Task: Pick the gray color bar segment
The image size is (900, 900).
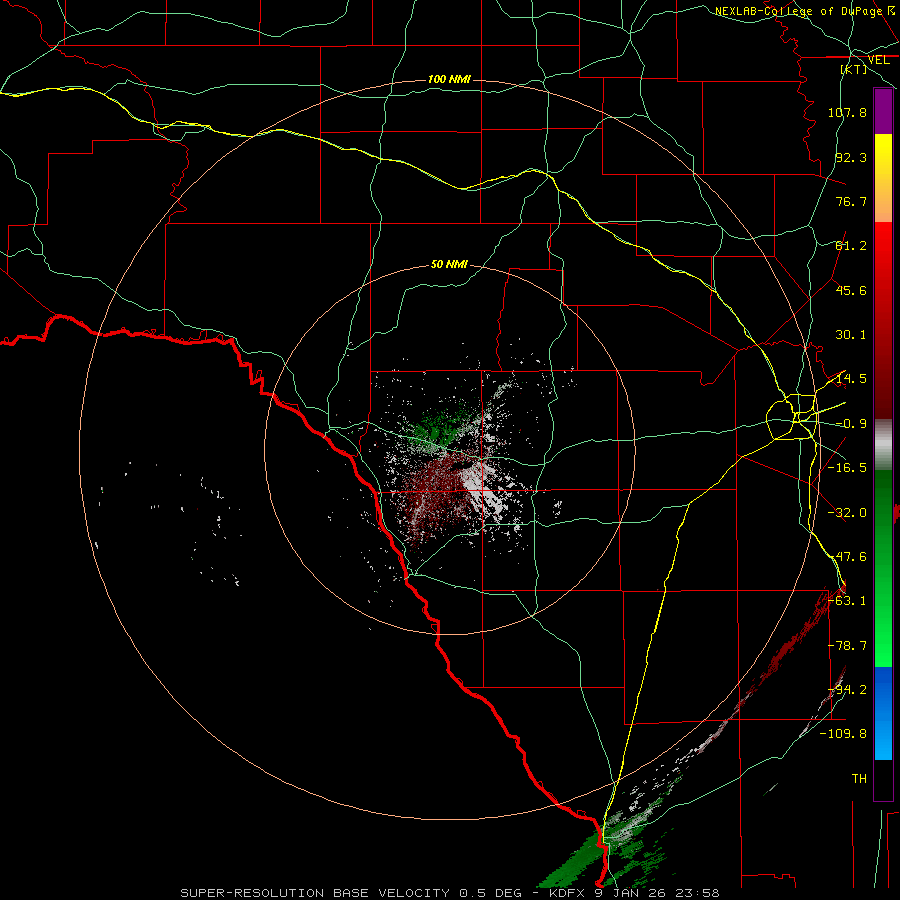Action: [883, 445]
